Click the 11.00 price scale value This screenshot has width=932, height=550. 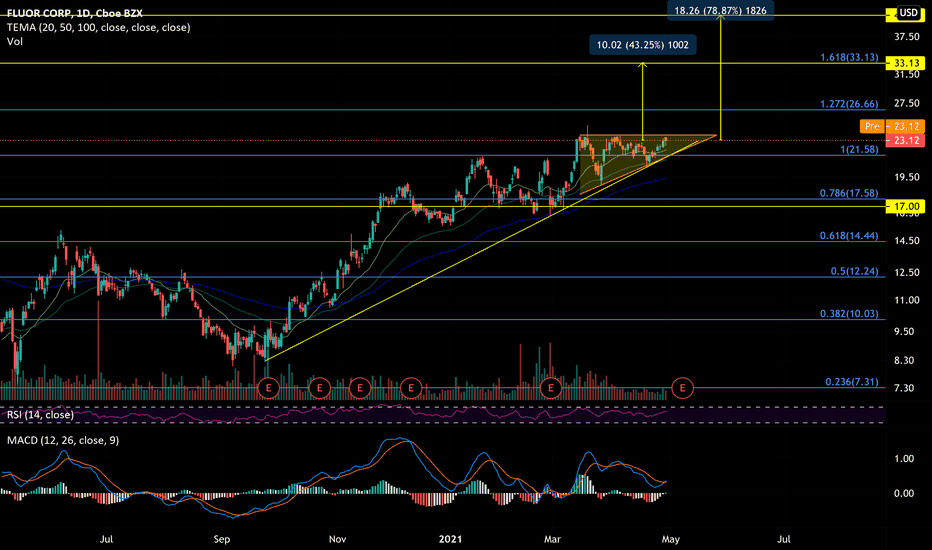(x=907, y=300)
